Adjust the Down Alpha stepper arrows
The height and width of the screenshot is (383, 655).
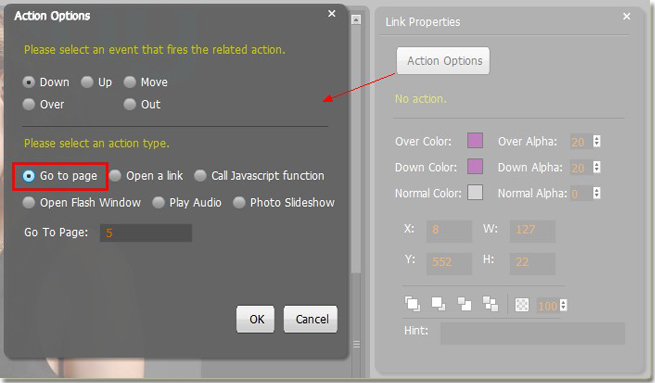click(597, 167)
